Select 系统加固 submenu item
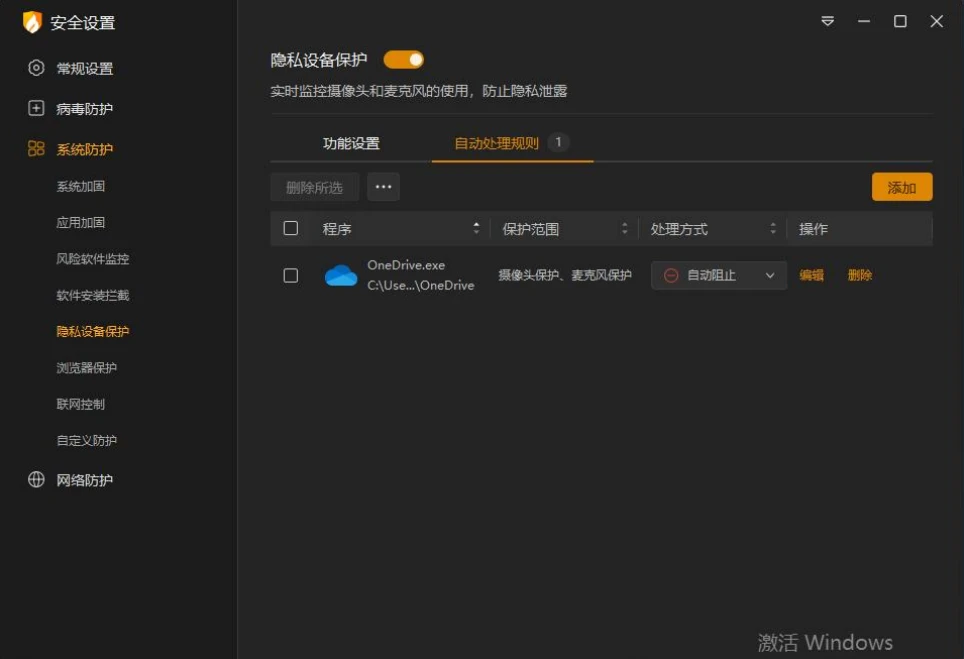The height and width of the screenshot is (659, 964). point(81,186)
